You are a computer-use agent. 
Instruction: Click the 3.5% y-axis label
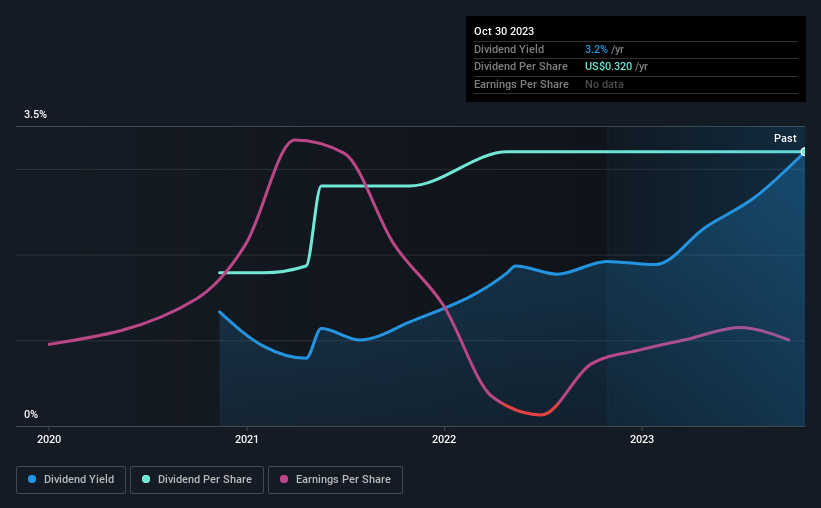35,114
